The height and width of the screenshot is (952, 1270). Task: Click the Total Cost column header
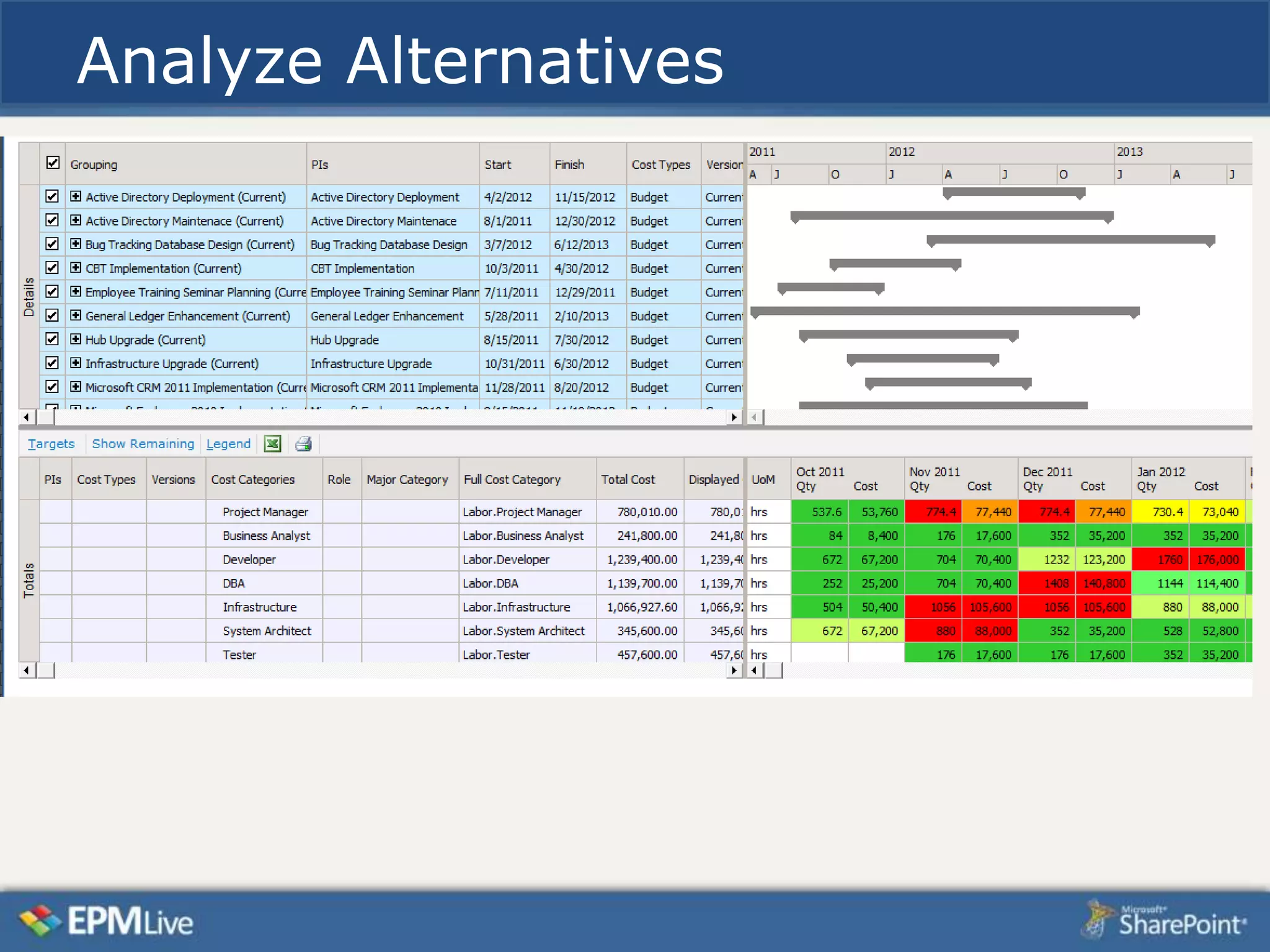(x=640, y=479)
